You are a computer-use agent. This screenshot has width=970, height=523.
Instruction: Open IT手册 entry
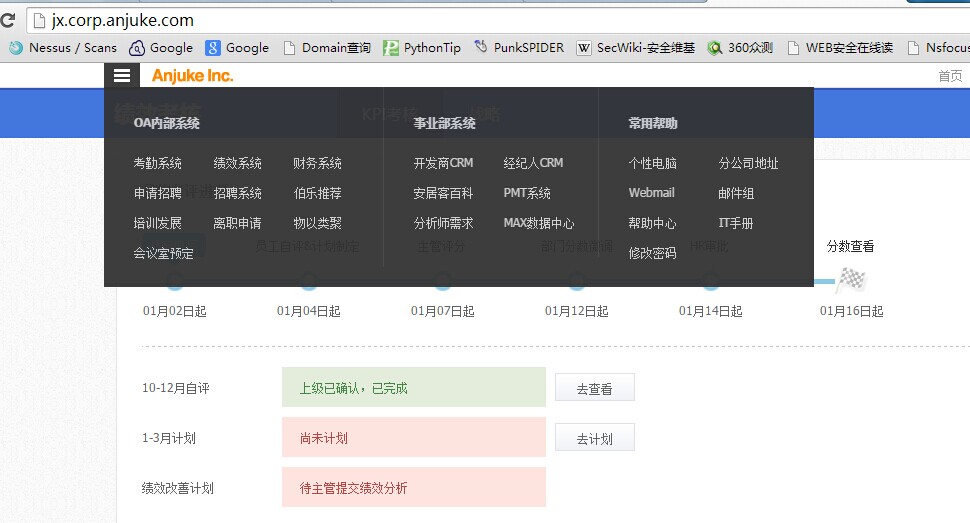coord(736,223)
